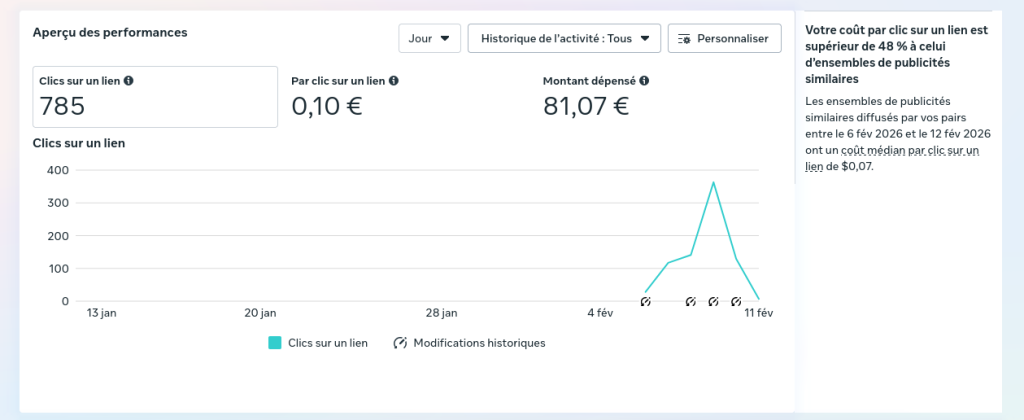This screenshot has width=1024, height=420.
Task: Click the Modifications historiques legend label
Action: [479, 343]
